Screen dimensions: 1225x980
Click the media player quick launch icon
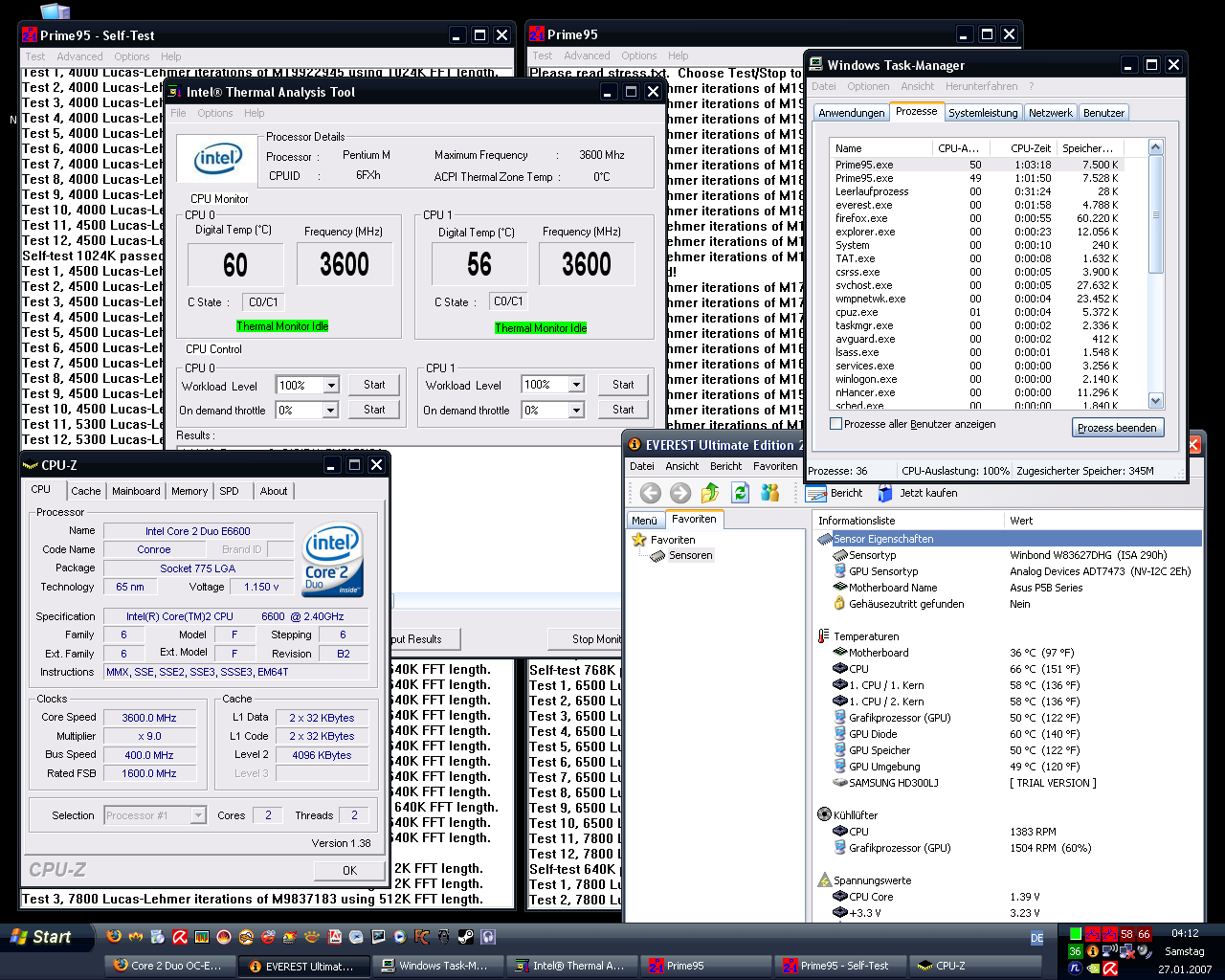point(399,937)
